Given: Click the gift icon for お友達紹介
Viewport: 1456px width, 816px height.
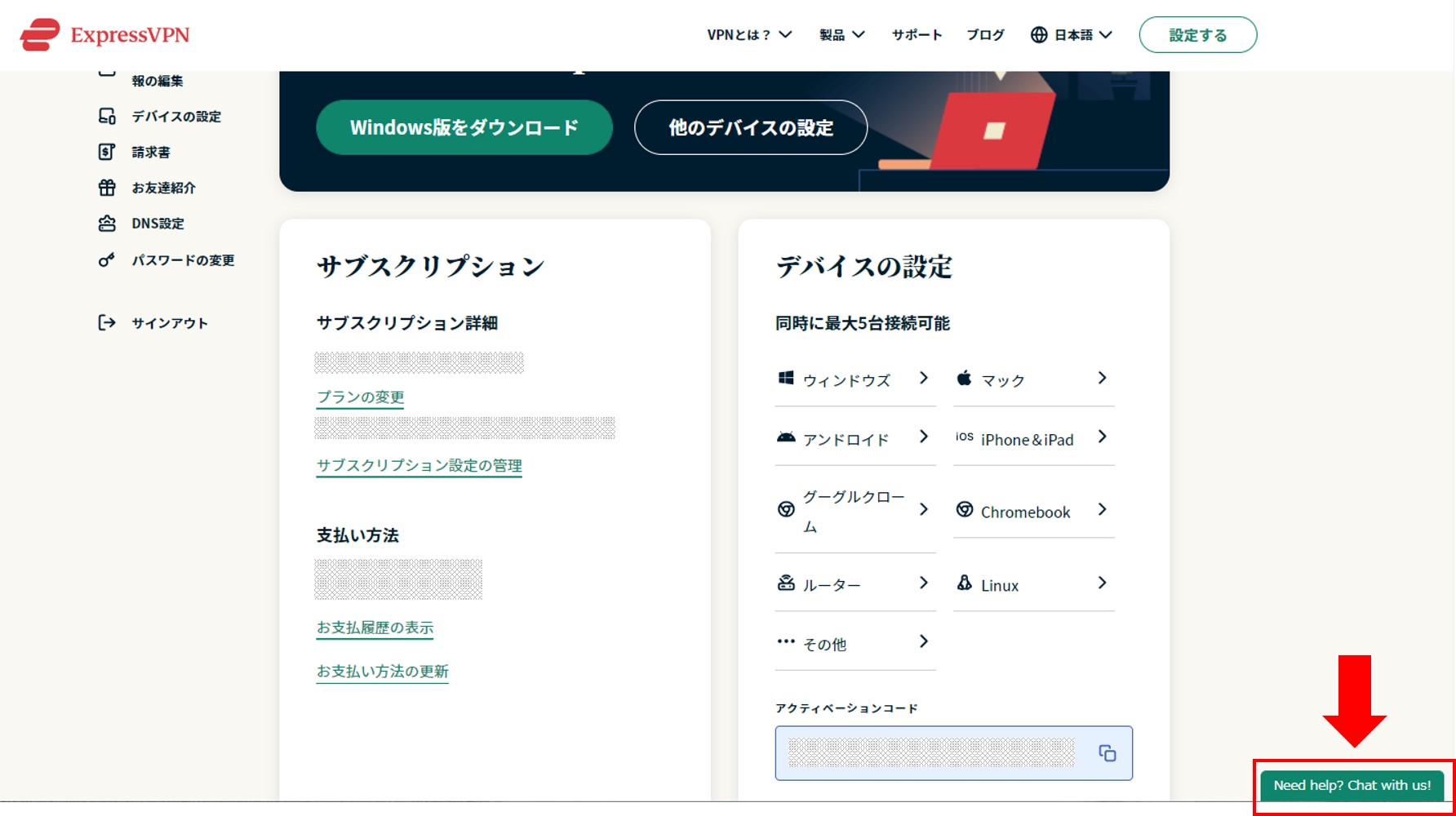Looking at the screenshot, I should (107, 188).
